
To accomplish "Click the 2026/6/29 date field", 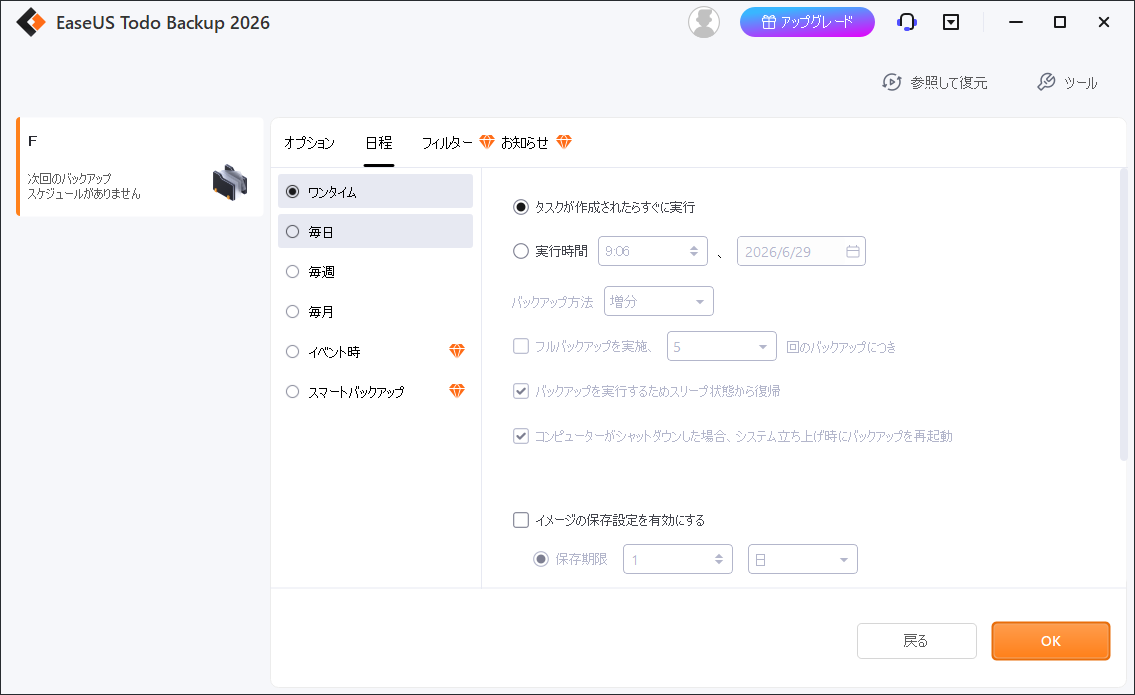I will pos(801,251).
